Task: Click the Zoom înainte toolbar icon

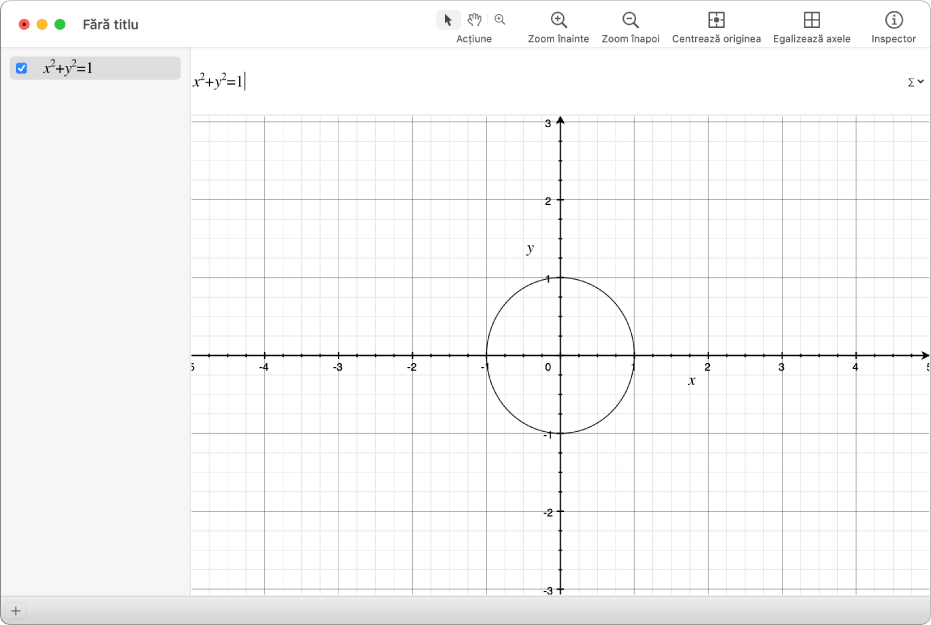Action: 559,20
